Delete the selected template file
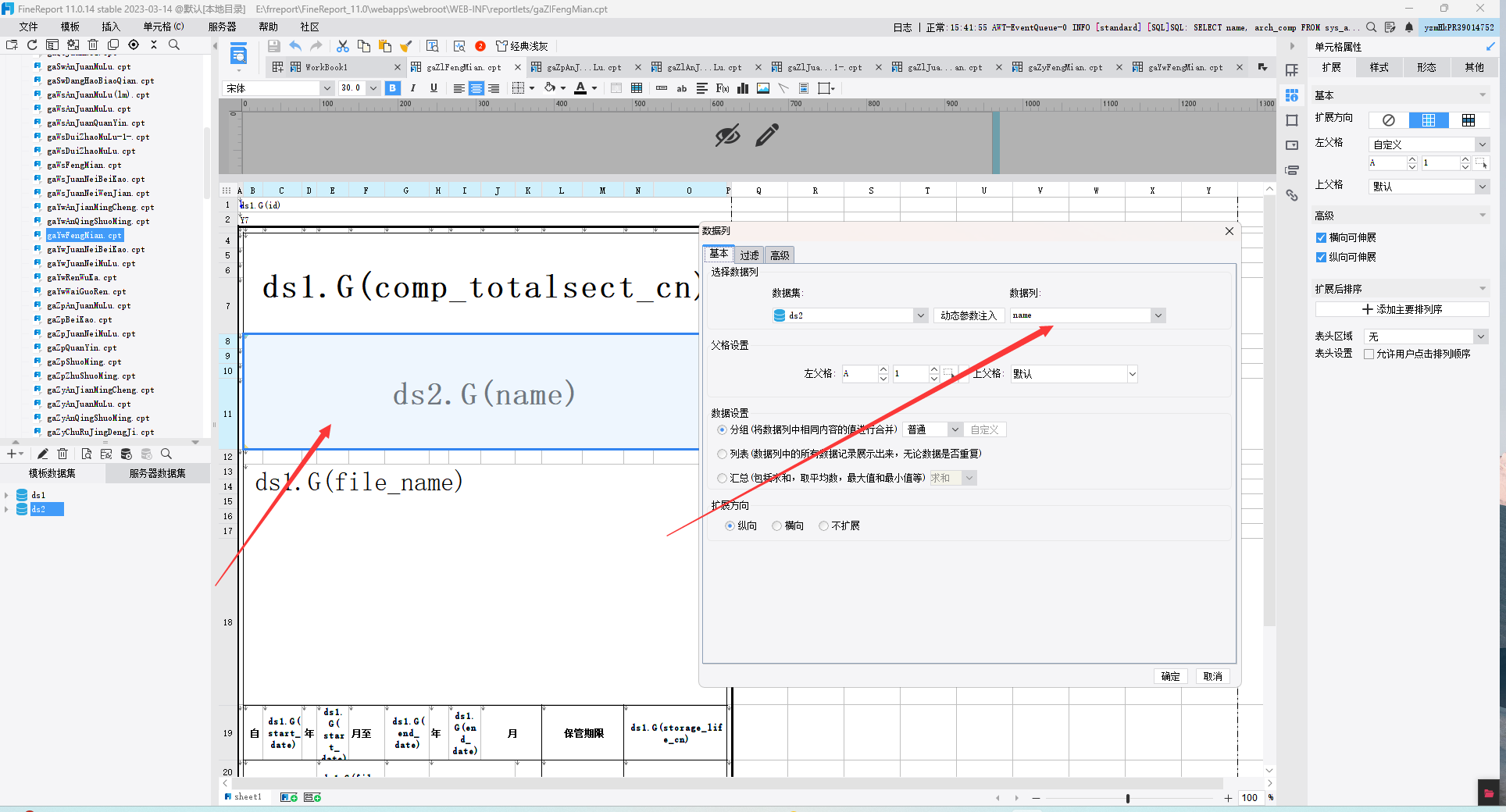Viewport: 1506px width, 812px height. coord(93,45)
